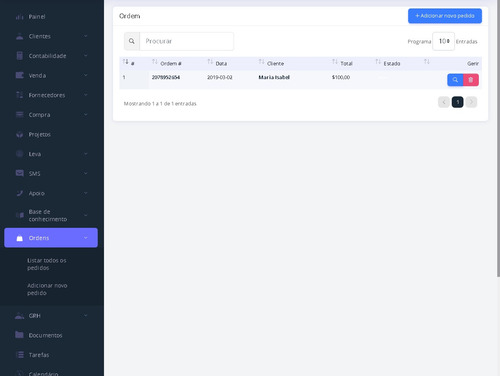Sort the Ordem # column
500x376 pixels.
pyautogui.click(x=155, y=62)
